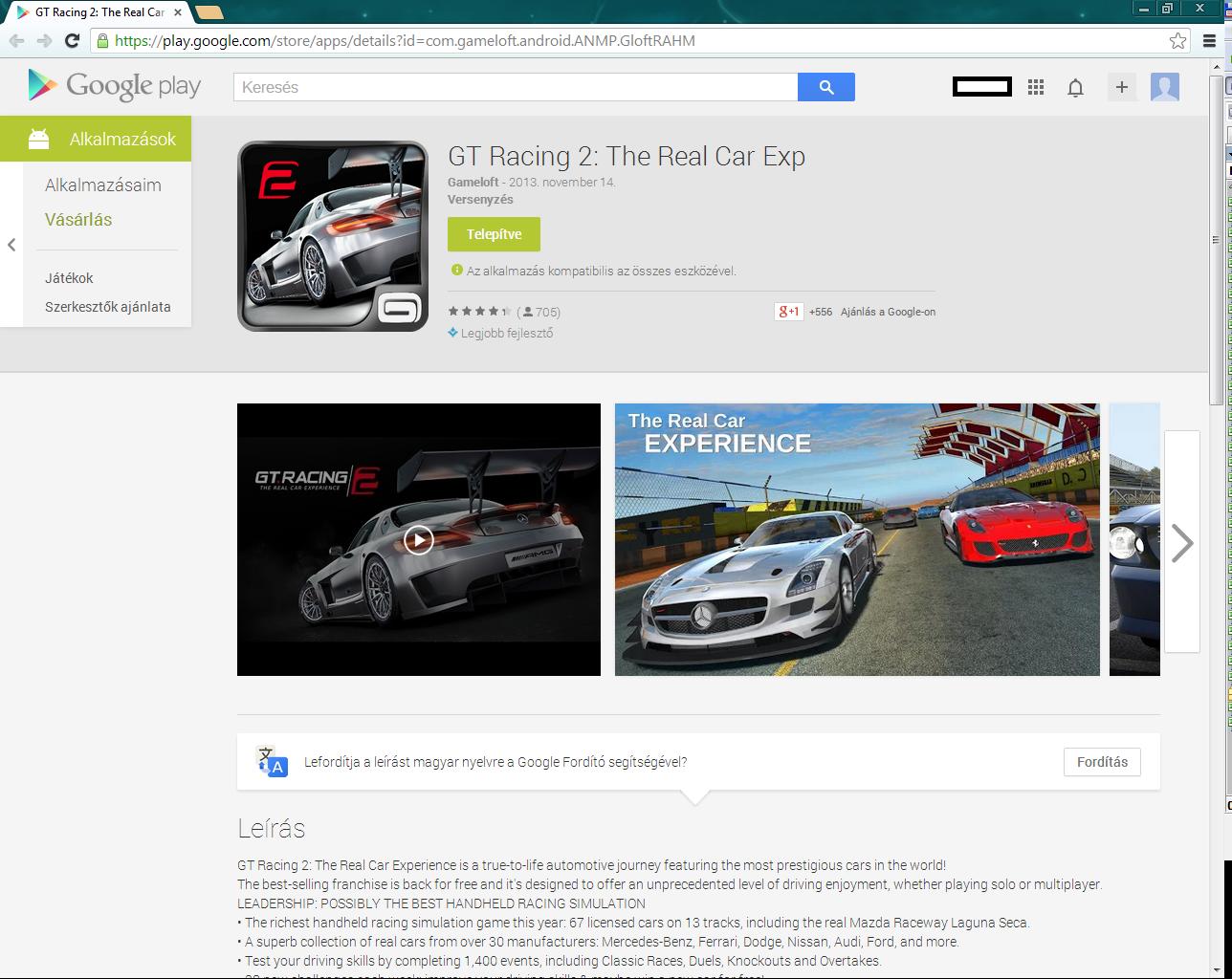The width and height of the screenshot is (1232, 979).
Task: Click the compatibility info circle icon
Action: 456,271
